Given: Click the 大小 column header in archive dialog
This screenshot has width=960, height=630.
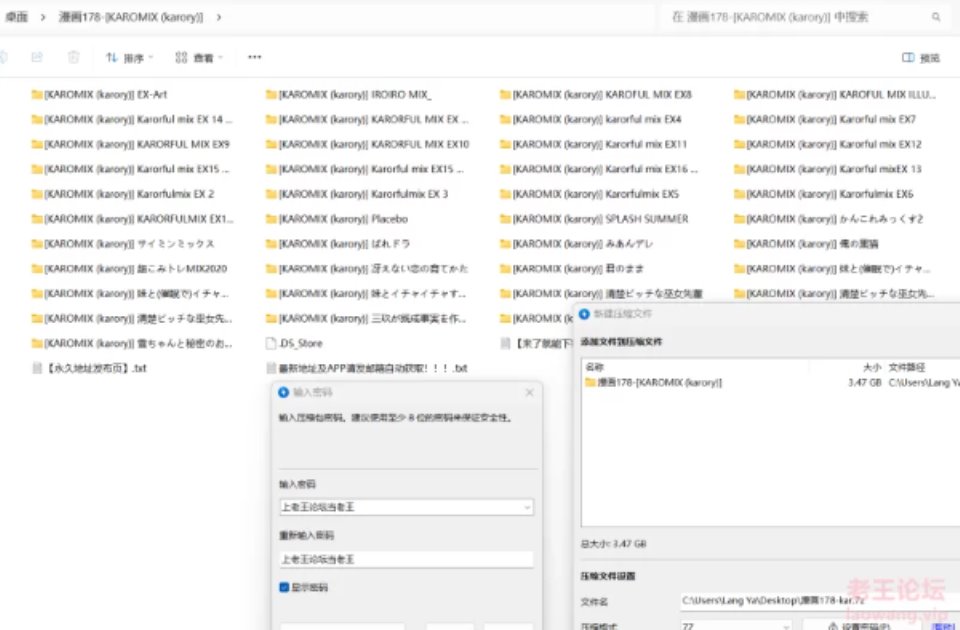Looking at the screenshot, I should pos(871,367).
